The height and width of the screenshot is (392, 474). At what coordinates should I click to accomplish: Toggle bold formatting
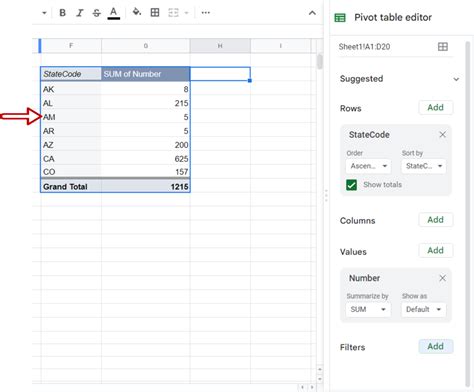tap(62, 13)
